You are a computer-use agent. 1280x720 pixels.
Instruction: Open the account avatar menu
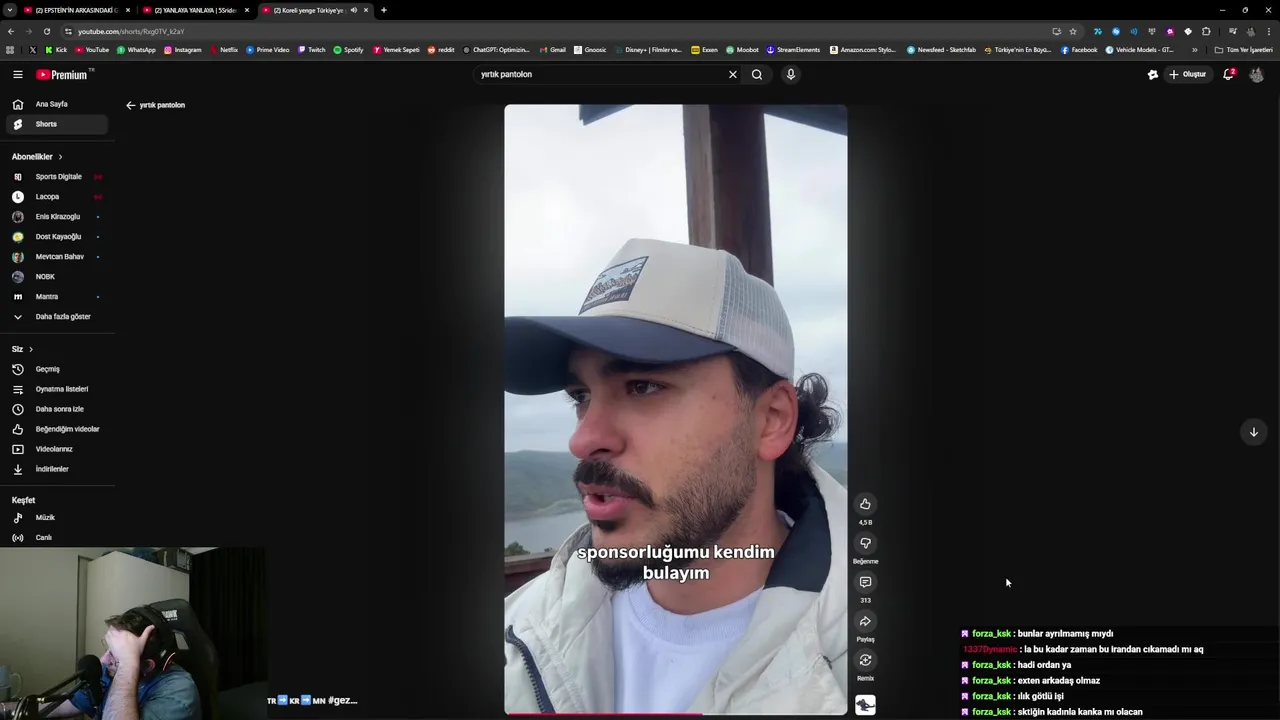pyautogui.click(x=1257, y=74)
